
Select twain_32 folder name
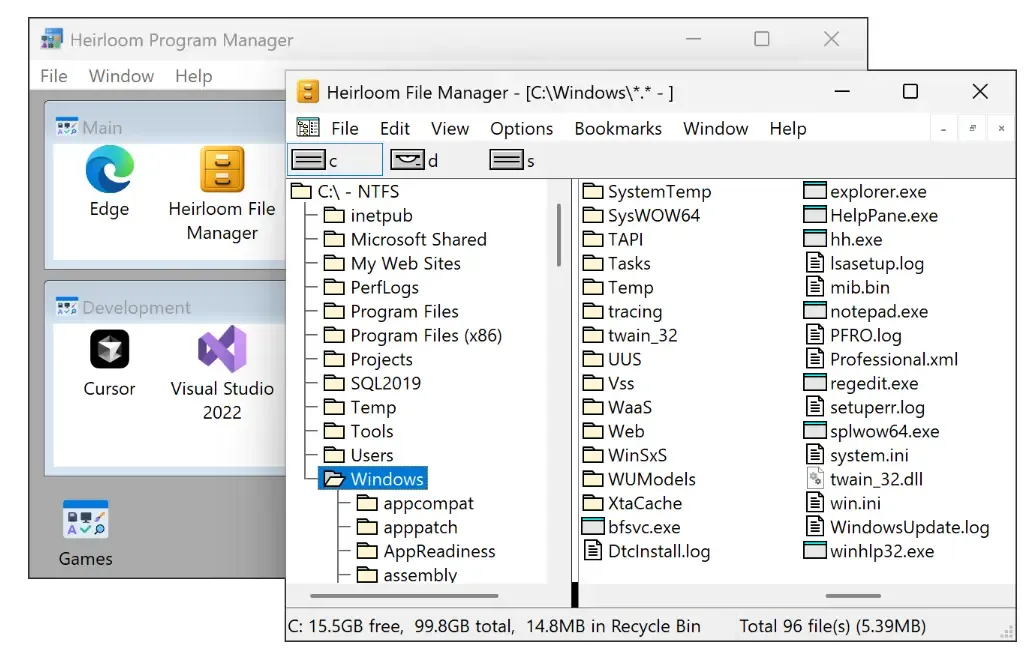point(642,335)
